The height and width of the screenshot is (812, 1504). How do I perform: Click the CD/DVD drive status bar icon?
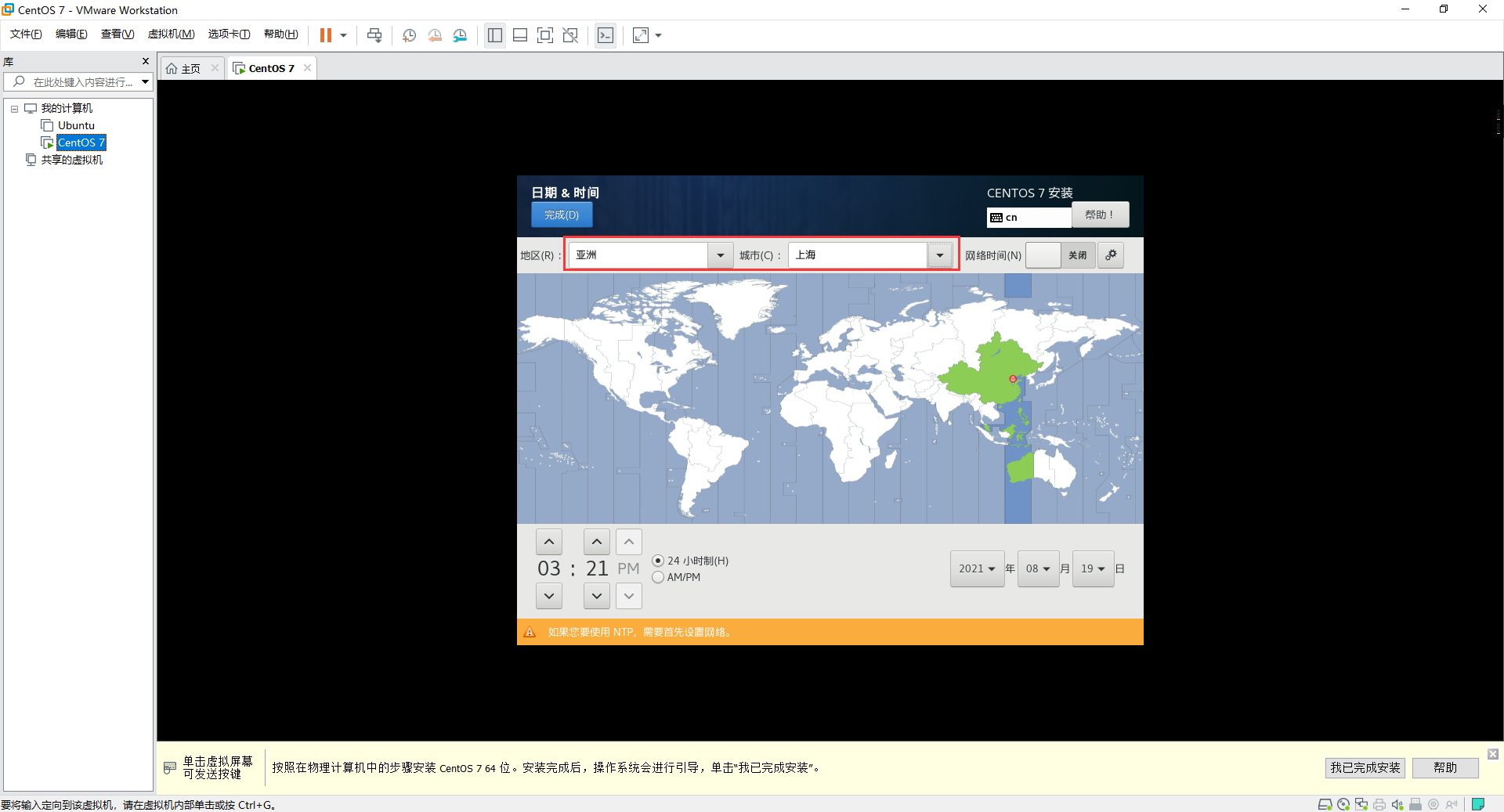coord(1343,804)
